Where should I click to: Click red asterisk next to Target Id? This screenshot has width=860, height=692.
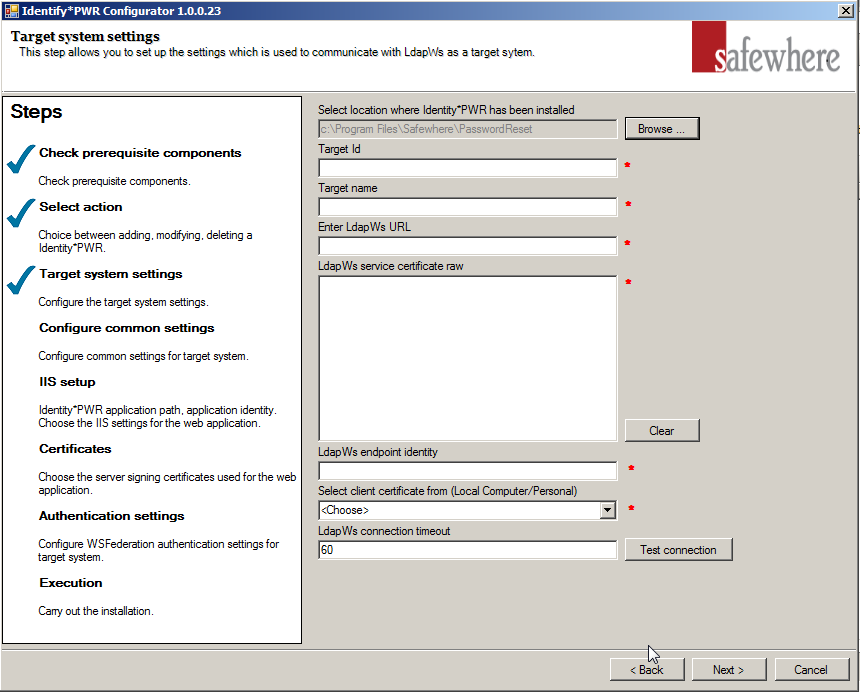coord(627,165)
